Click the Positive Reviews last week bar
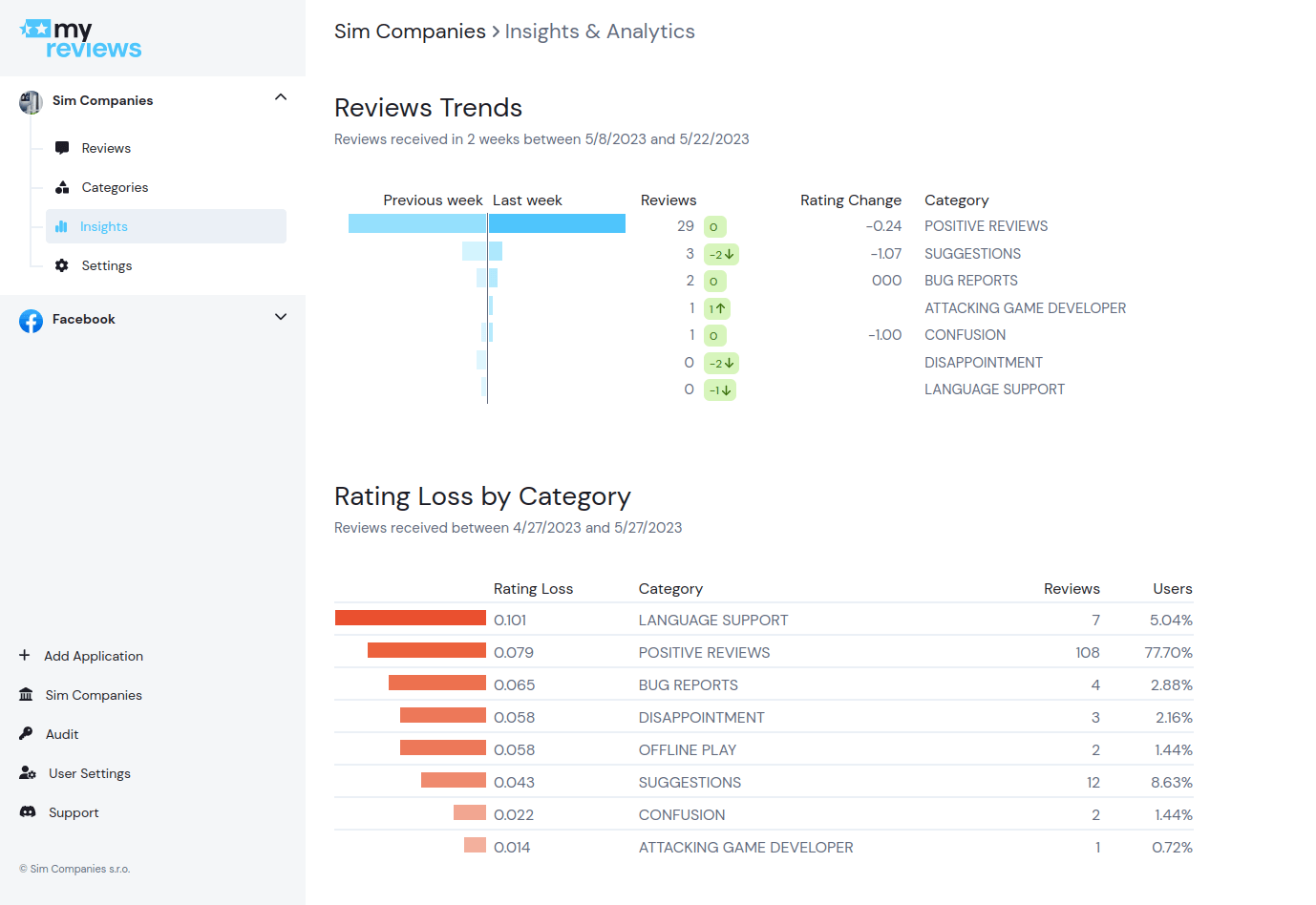 coord(557,224)
